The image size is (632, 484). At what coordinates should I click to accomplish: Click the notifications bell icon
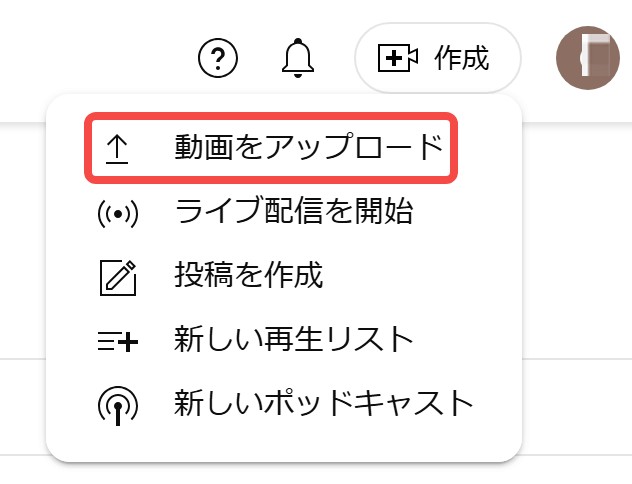point(297,59)
